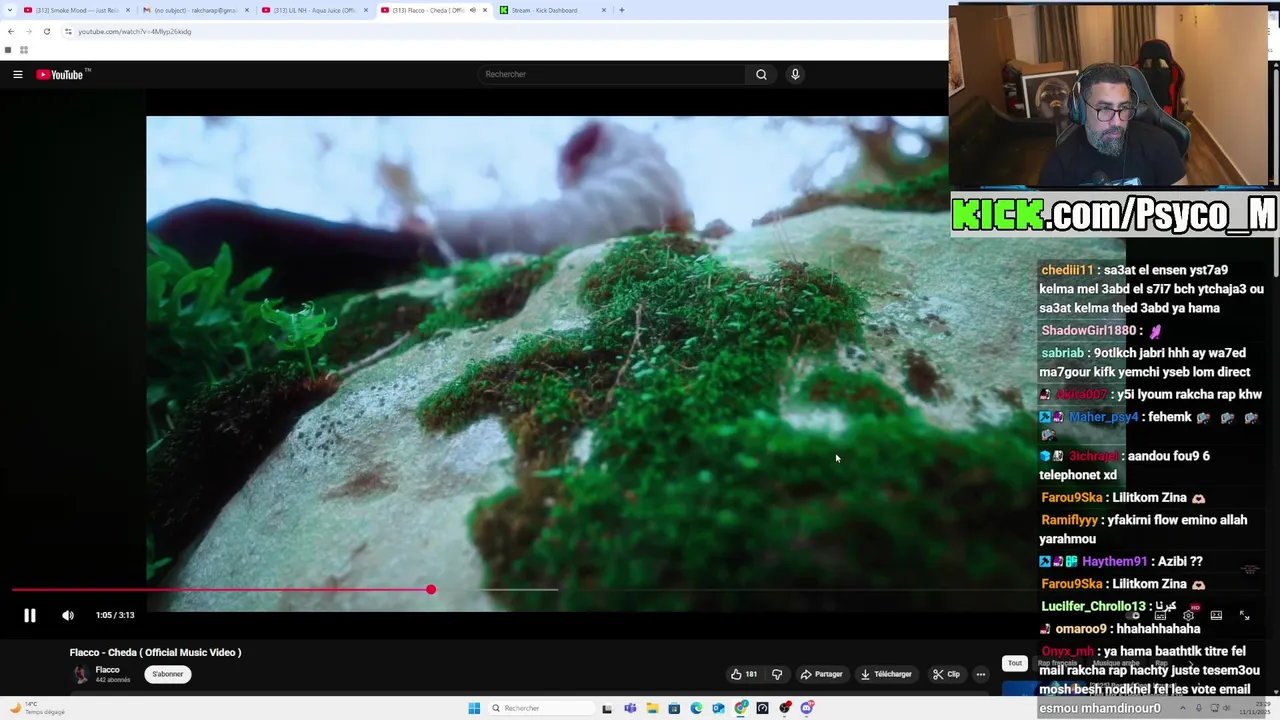The image size is (1280, 720).
Task: Open Microsoft Store from the taskbar
Action: point(674,708)
